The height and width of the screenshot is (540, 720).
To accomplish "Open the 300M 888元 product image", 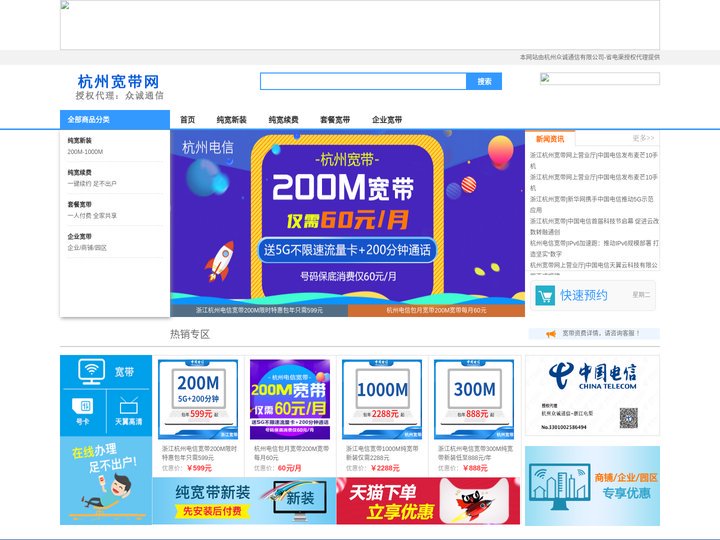I will coord(474,399).
